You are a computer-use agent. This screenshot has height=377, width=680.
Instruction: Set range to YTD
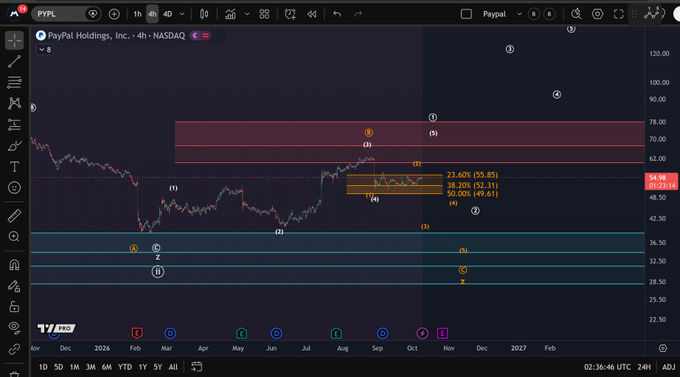tap(125, 367)
